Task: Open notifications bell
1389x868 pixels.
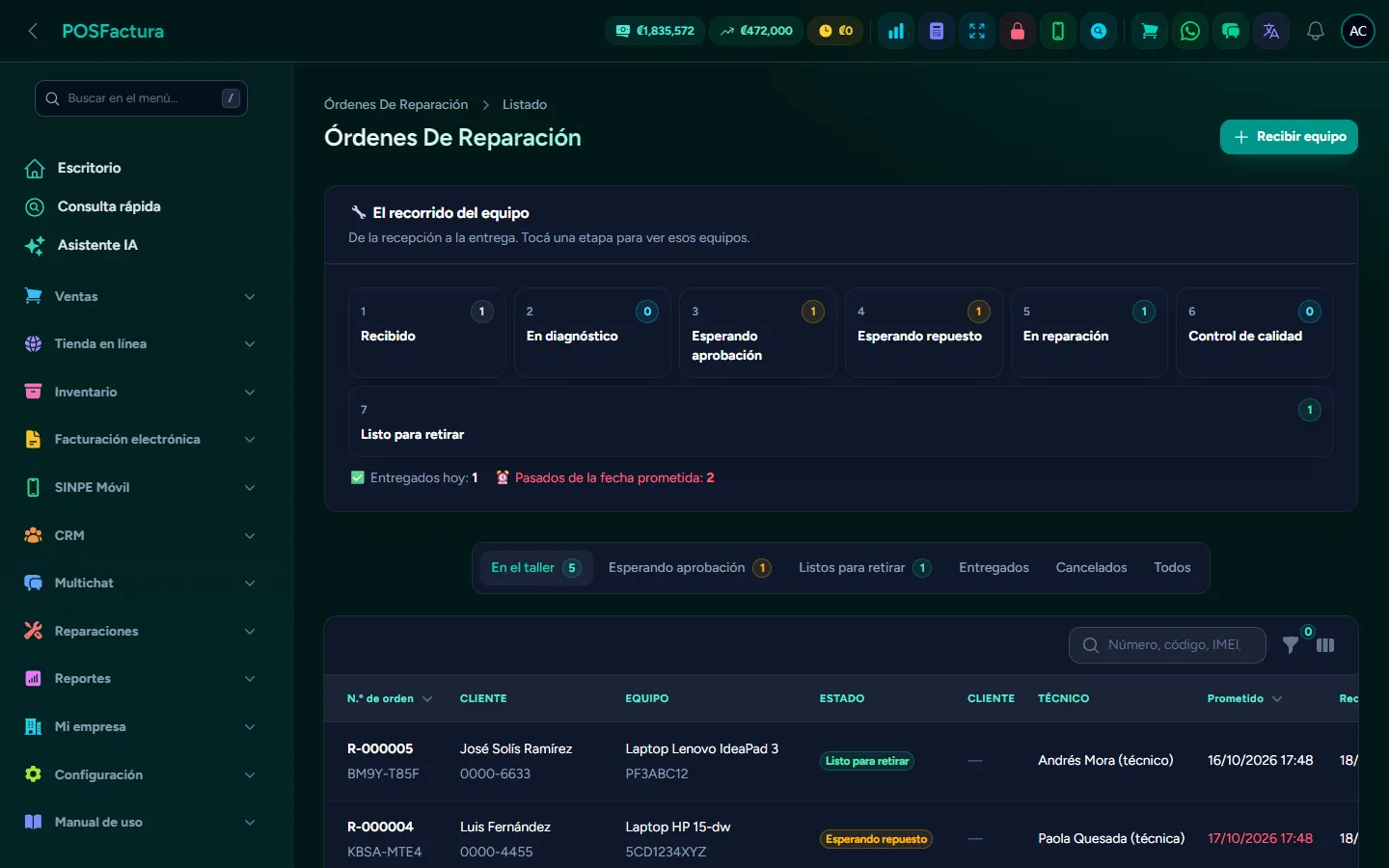Action: click(x=1316, y=31)
